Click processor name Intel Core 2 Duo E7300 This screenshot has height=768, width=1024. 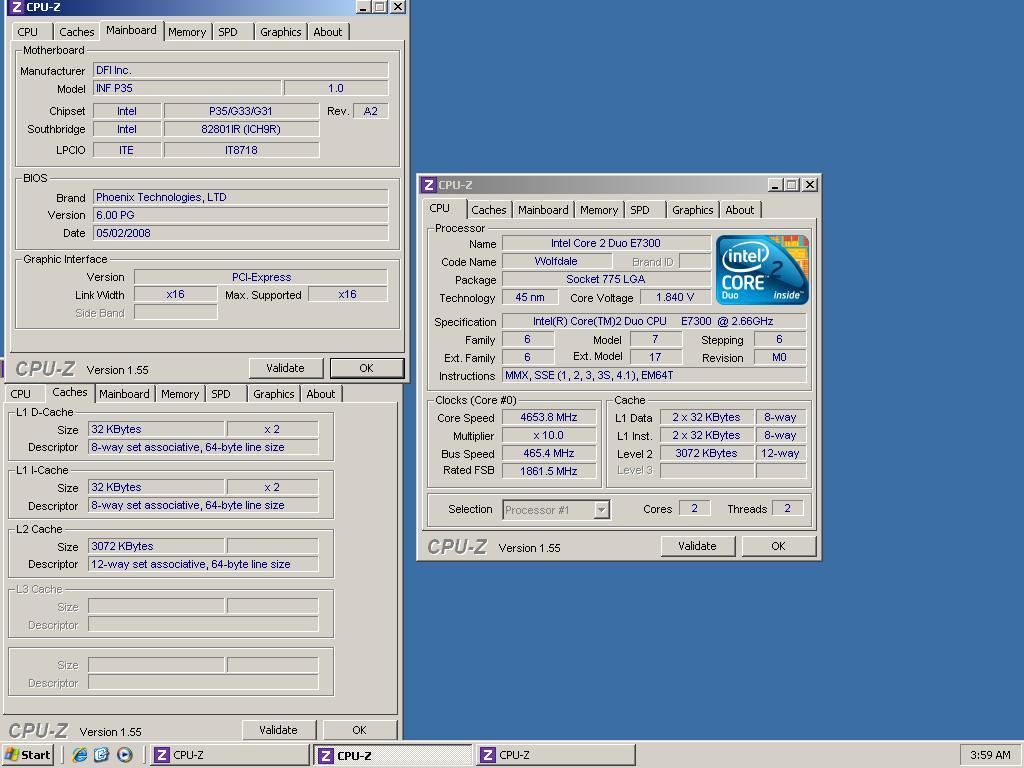[x=605, y=243]
